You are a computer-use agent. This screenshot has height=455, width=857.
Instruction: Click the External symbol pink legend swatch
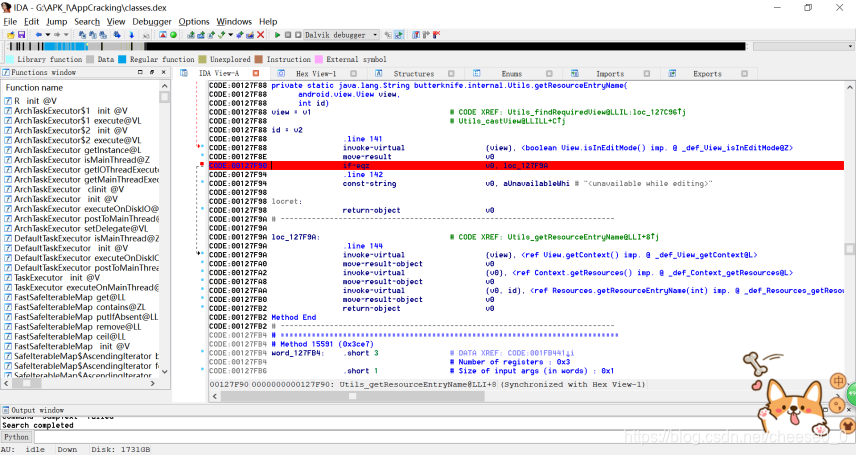(x=319, y=59)
